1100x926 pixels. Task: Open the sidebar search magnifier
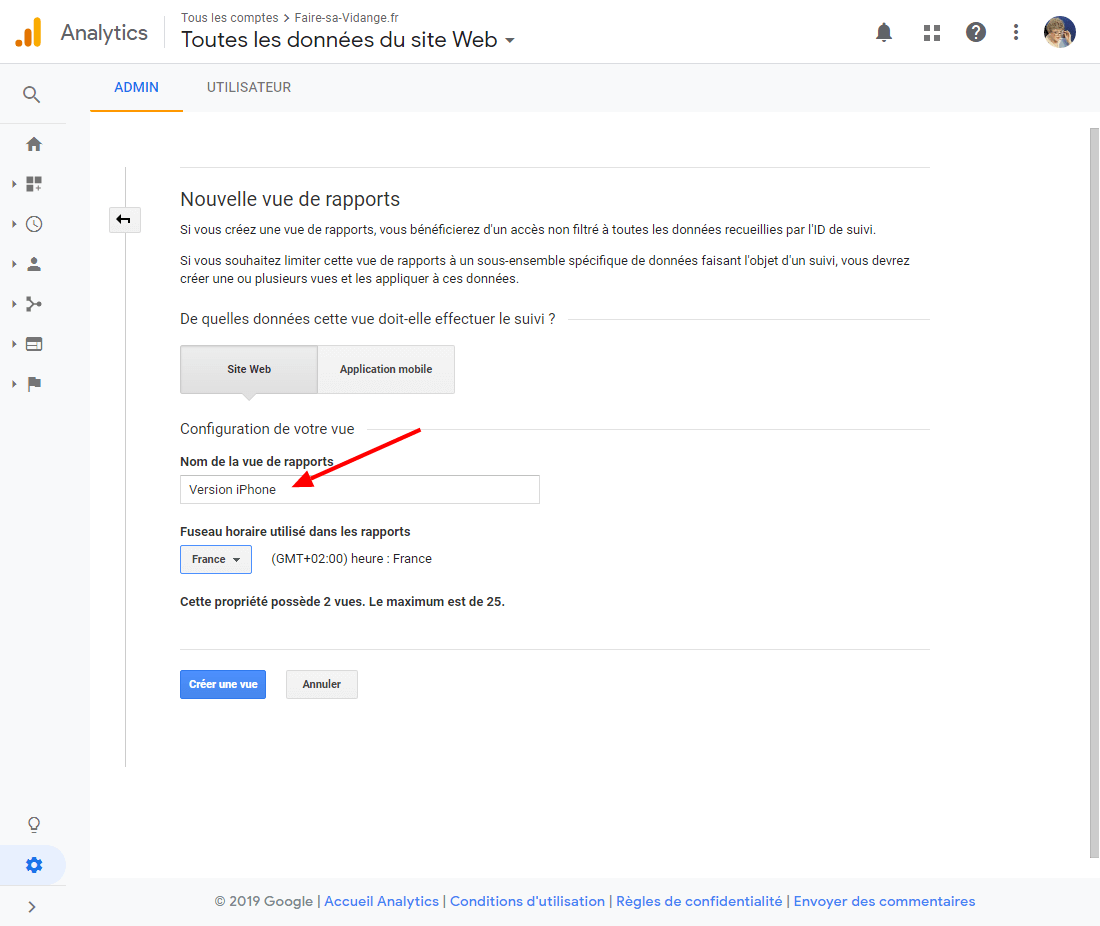(x=31, y=94)
